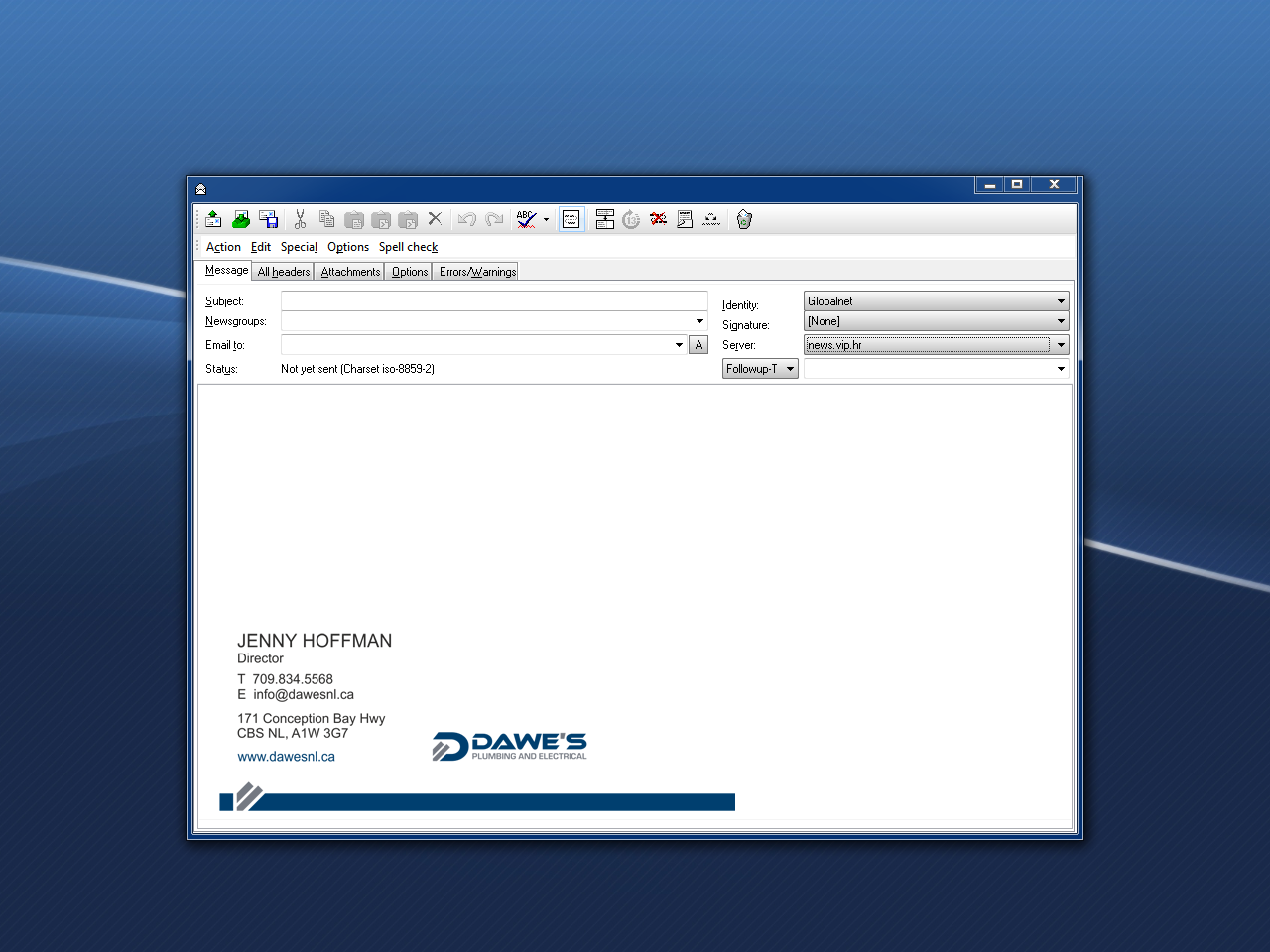Click the copy icon in the toolbar
The width and height of the screenshot is (1270, 952).
(x=326, y=219)
